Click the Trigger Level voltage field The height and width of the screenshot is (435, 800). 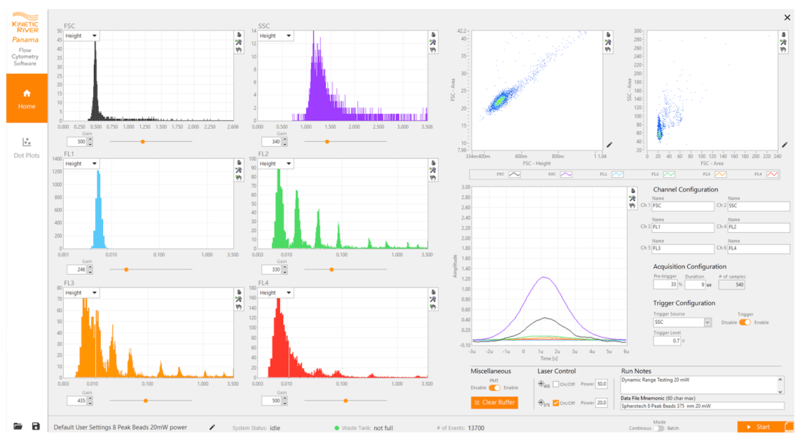667,340
